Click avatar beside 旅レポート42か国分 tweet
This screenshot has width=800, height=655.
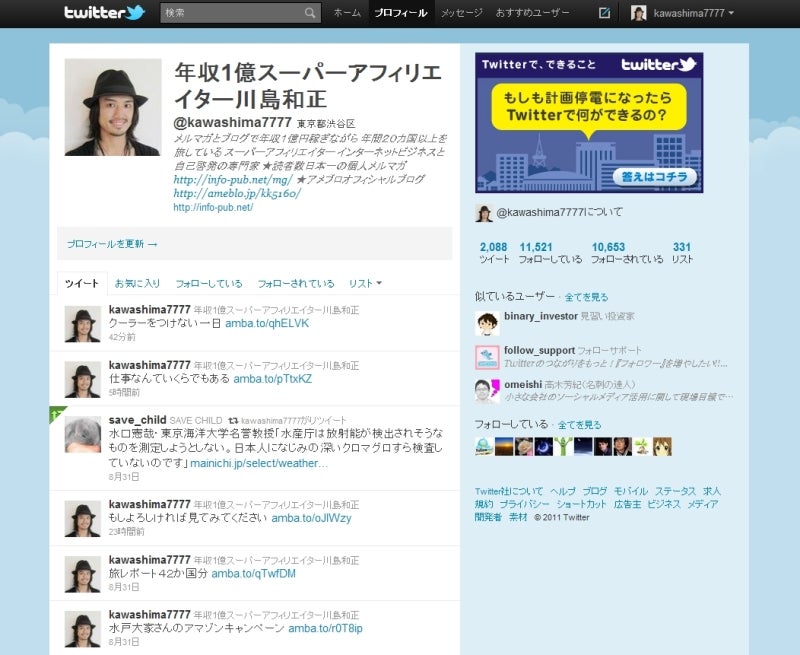pos(83,574)
